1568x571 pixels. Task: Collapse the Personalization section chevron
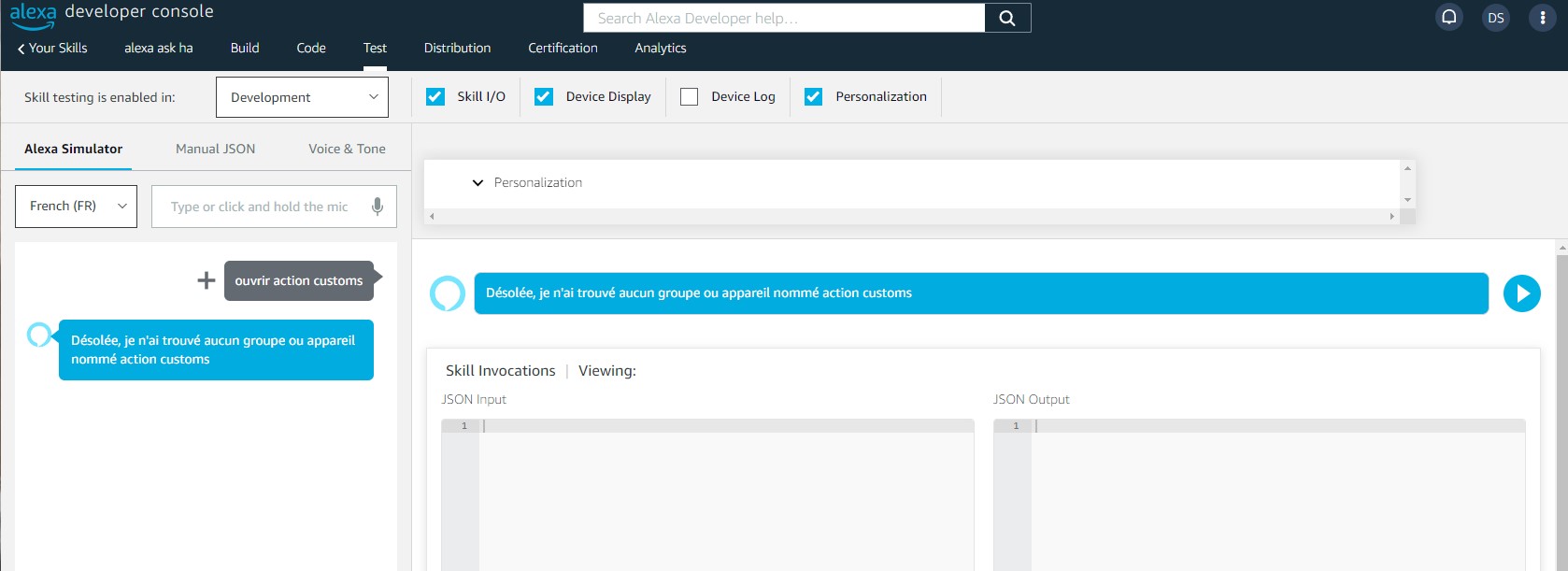(x=478, y=183)
